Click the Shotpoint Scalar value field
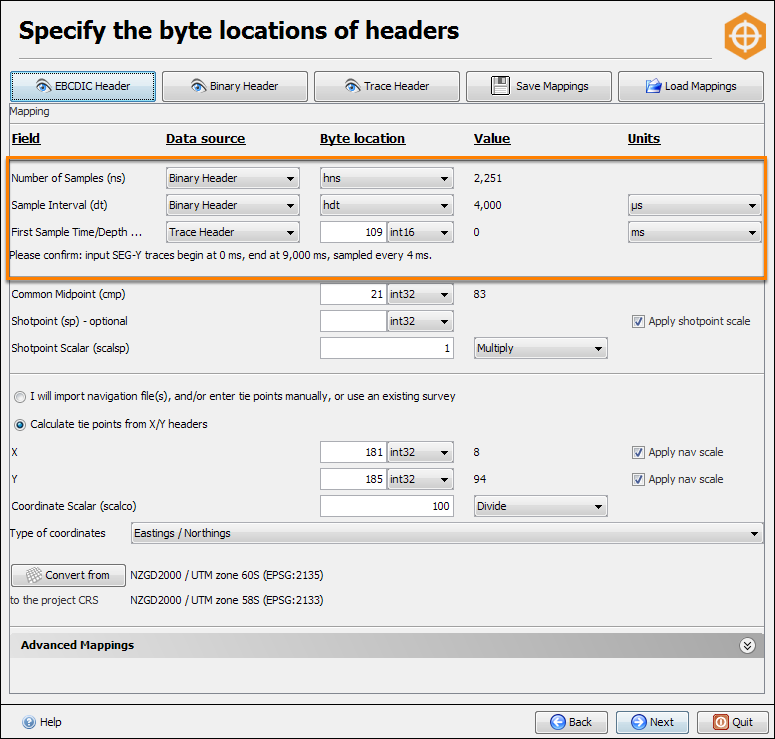Viewport: 775px width, 739px height. pyautogui.click(x=387, y=348)
